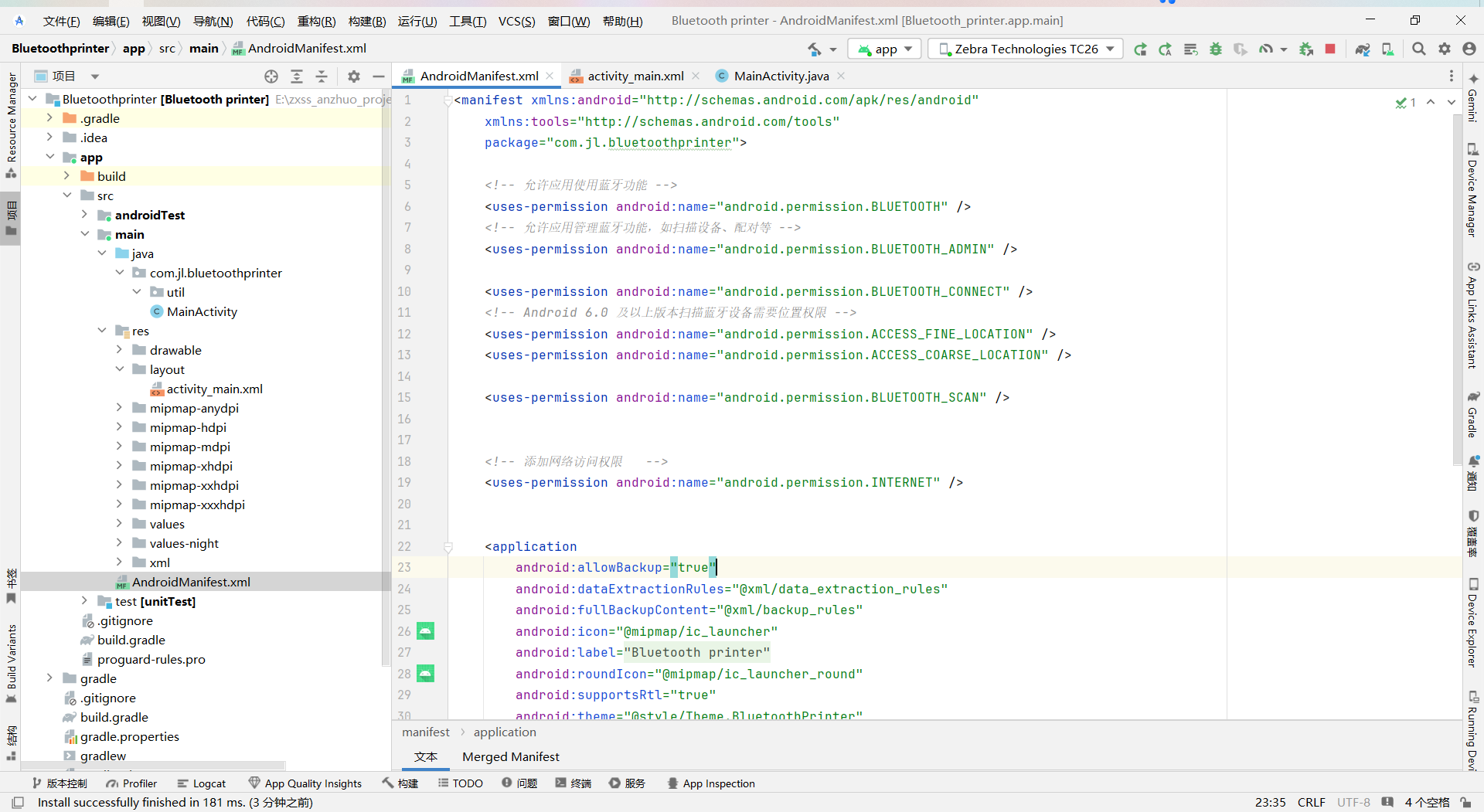1484x812 pixels.
Task: Click the user account avatar icon
Action: click(1469, 49)
